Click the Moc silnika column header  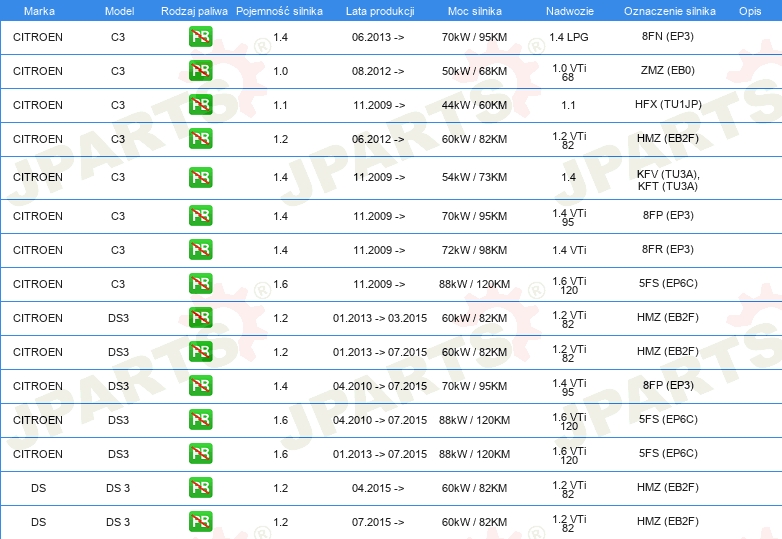pyautogui.click(x=474, y=11)
